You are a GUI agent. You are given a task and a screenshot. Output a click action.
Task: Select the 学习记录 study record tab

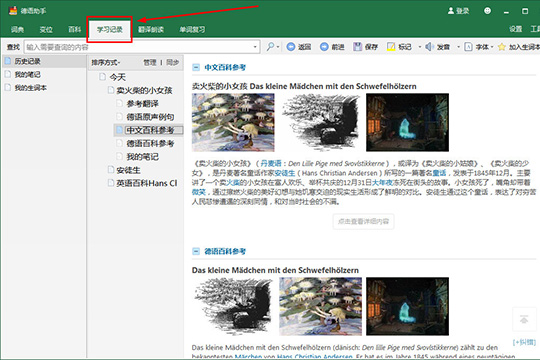pos(110,30)
